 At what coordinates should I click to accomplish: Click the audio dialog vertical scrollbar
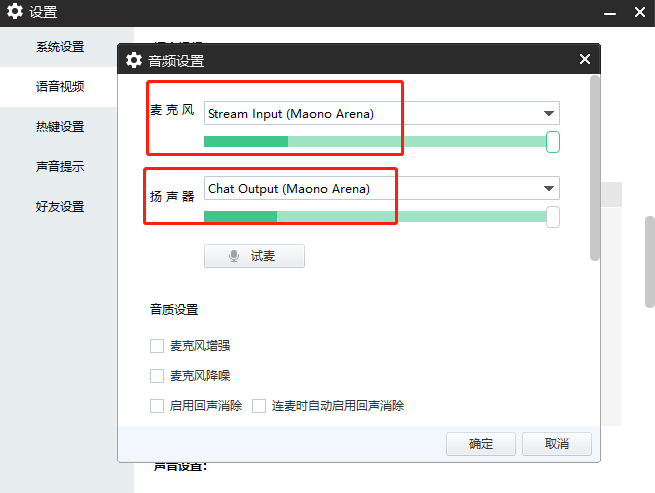tap(595, 170)
